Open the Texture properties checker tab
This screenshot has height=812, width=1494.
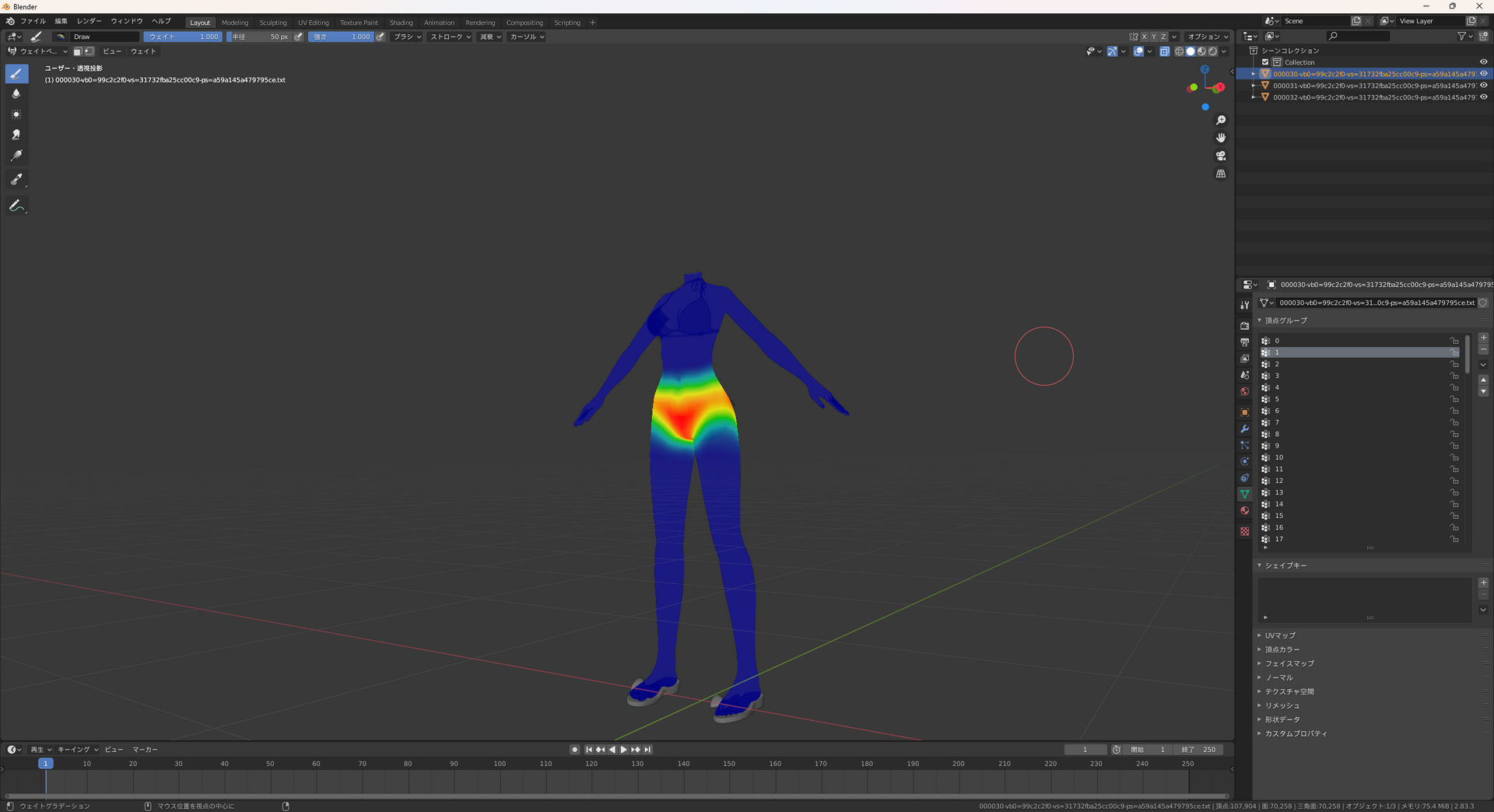coord(1245,531)
